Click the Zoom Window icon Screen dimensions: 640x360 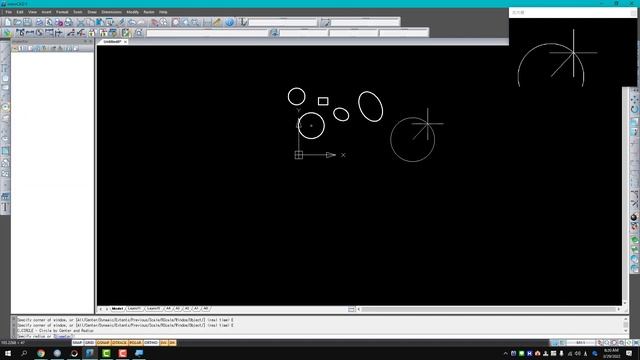pyautogui.click(x=176, y=22)
